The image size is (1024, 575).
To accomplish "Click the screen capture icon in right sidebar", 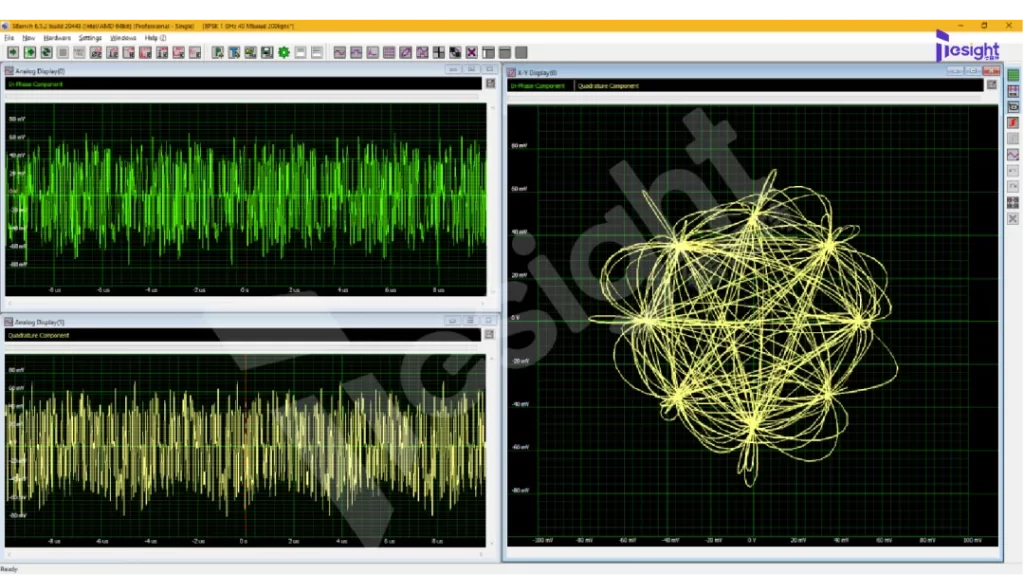I will point(1013,107).
